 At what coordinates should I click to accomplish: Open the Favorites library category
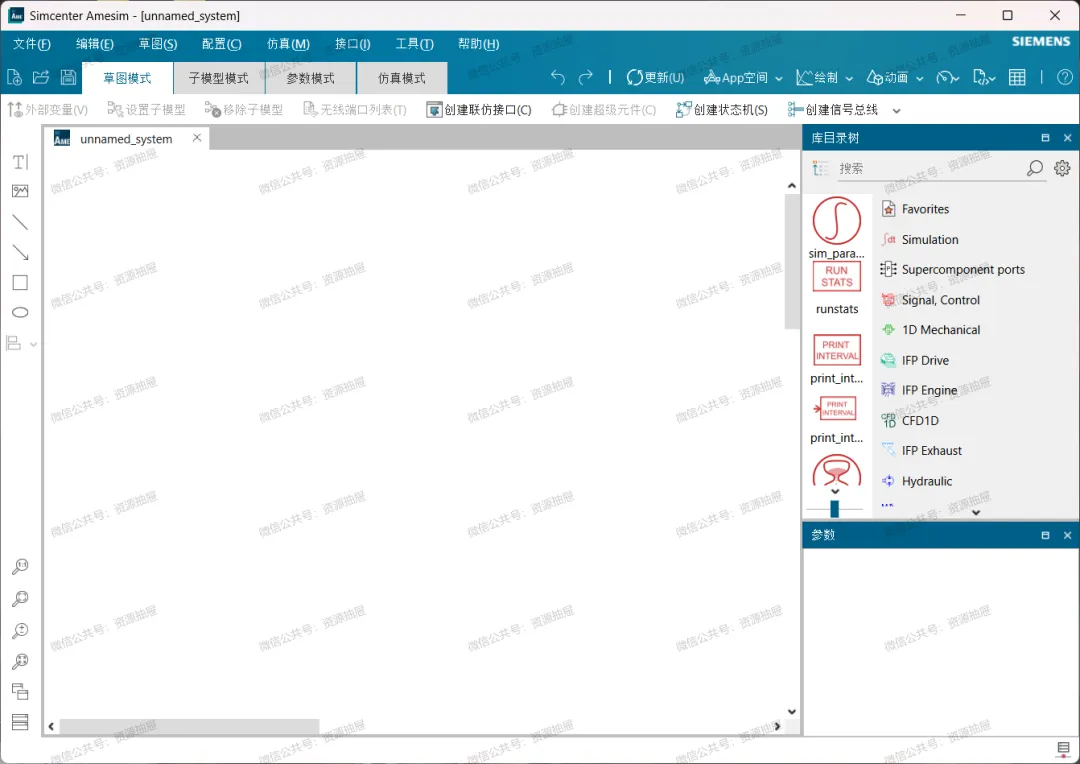[916, 209]
